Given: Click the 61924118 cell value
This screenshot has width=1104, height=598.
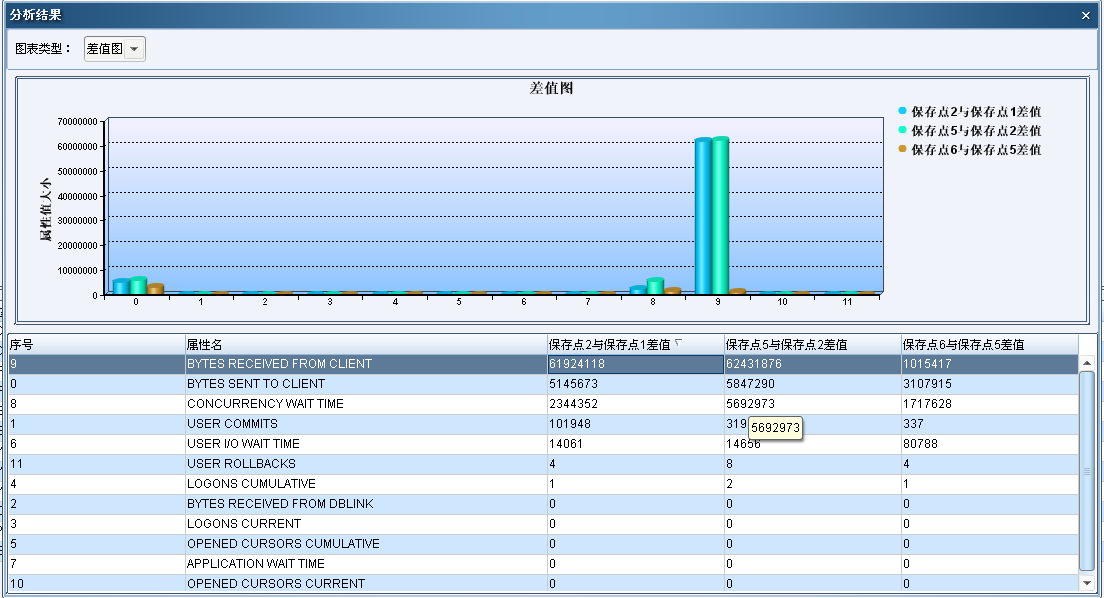Looking at the screenshot, I should (577, 364).
